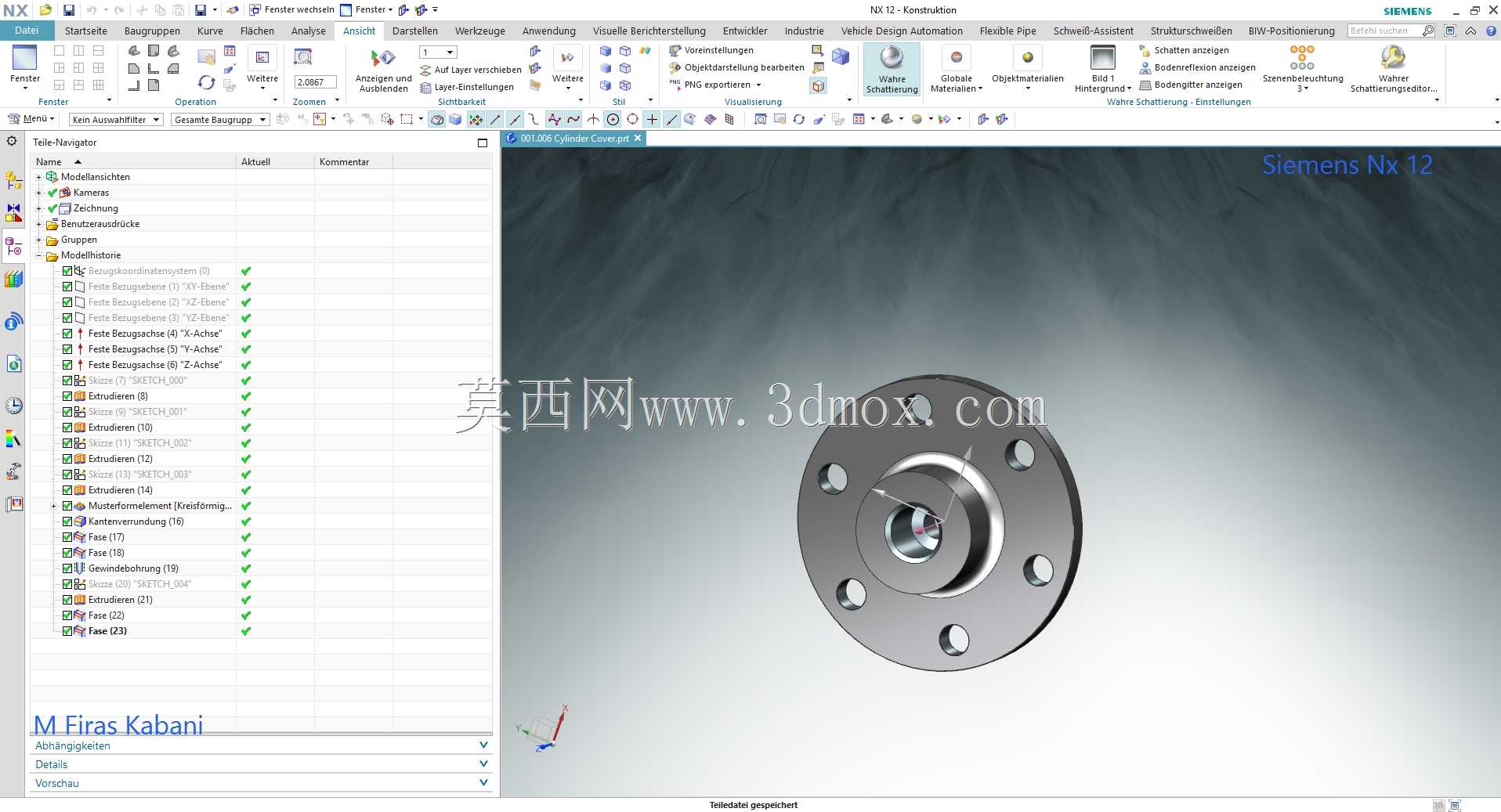Image resolution: width=1501 pixels, height=812 pixels.
Task: Switch to Startseite ribbon tab
Action: click(x=85, y=31)
